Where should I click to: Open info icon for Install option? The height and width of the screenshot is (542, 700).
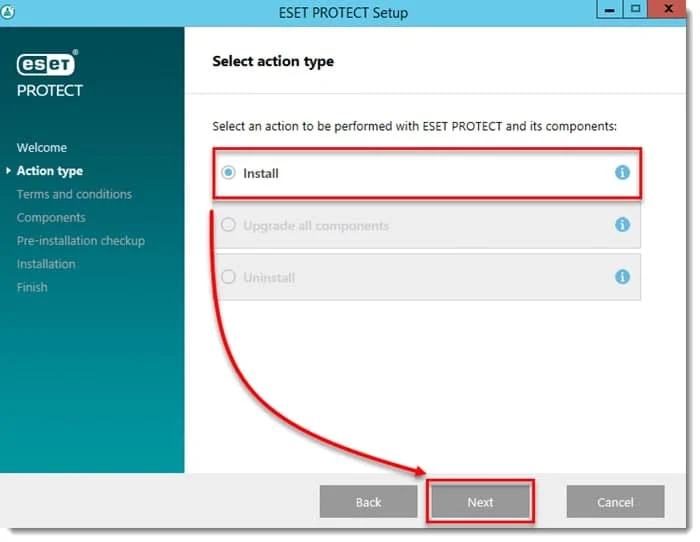coord(622,172)
